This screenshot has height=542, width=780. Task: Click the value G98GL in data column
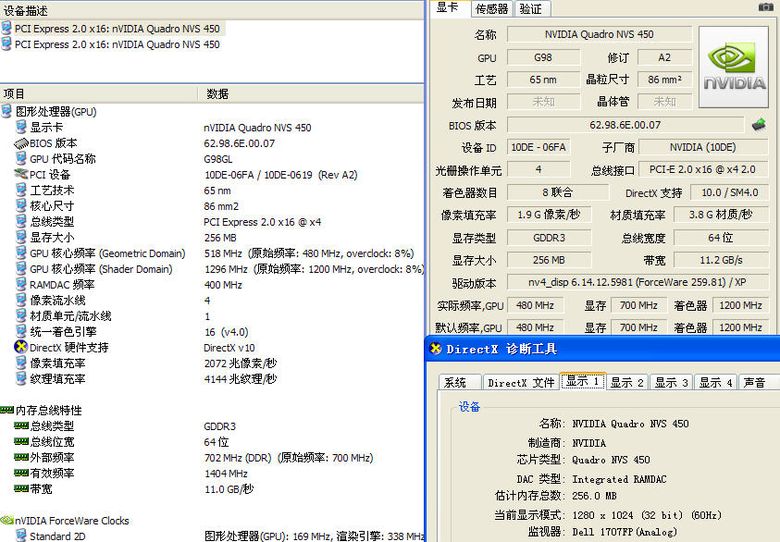tap(218, 159)
